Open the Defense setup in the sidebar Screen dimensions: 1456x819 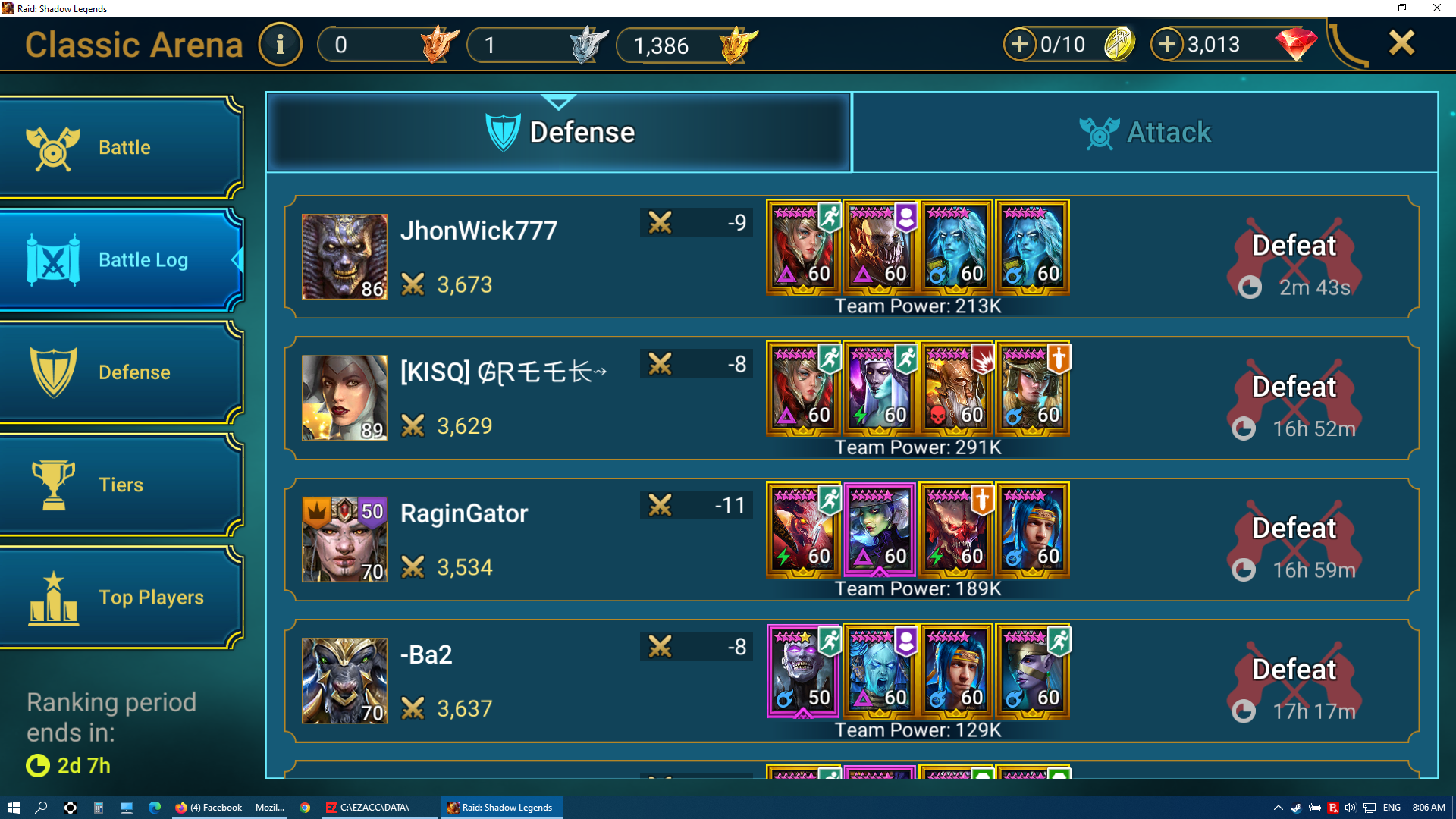pos(121,372)
